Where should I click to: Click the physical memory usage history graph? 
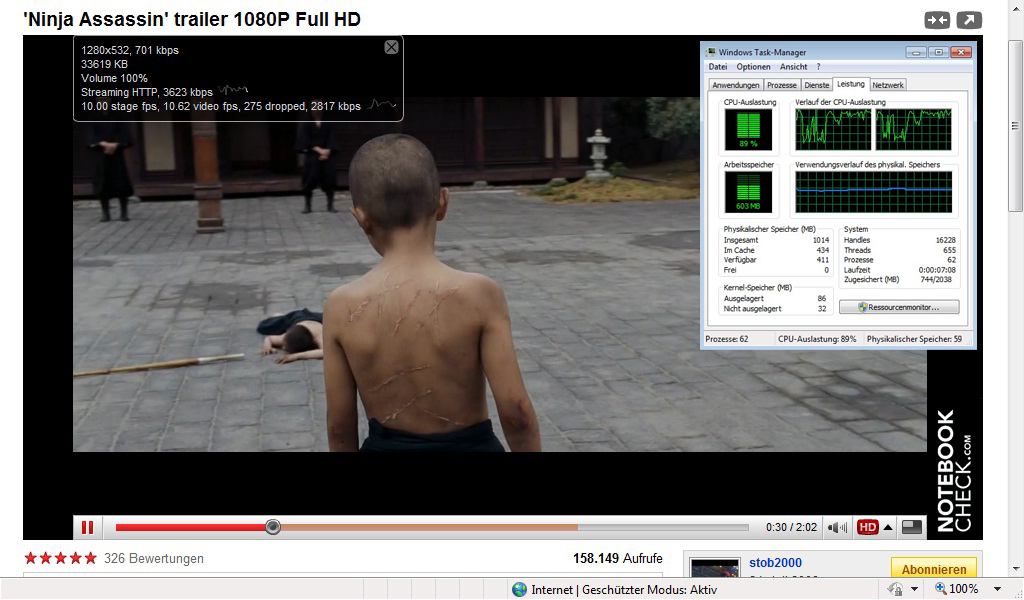(x=874, y=192)
